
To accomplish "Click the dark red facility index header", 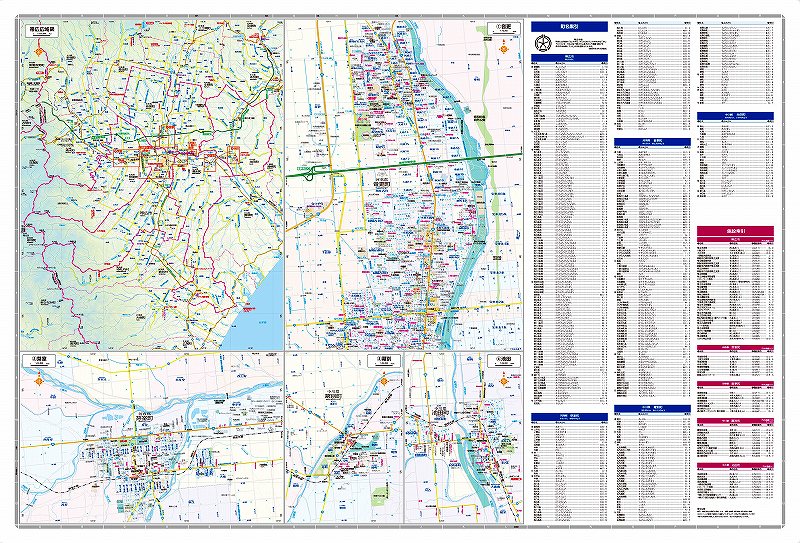I will tap(735, 231).
